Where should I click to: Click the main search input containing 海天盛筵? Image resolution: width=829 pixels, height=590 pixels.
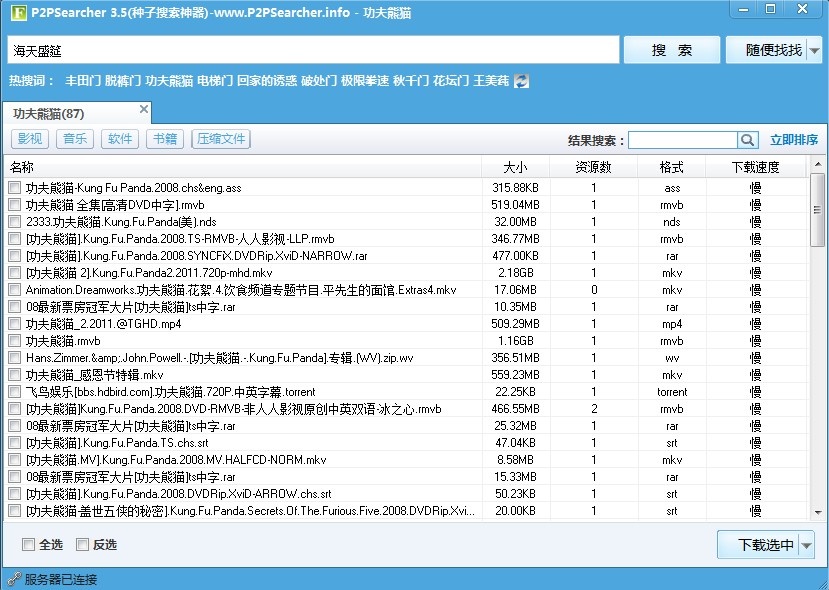point(313,51)
